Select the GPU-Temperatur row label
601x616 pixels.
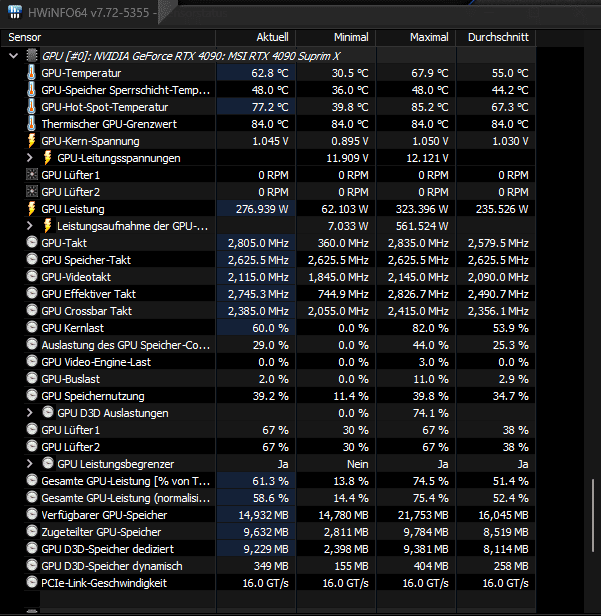click(81, 73)
